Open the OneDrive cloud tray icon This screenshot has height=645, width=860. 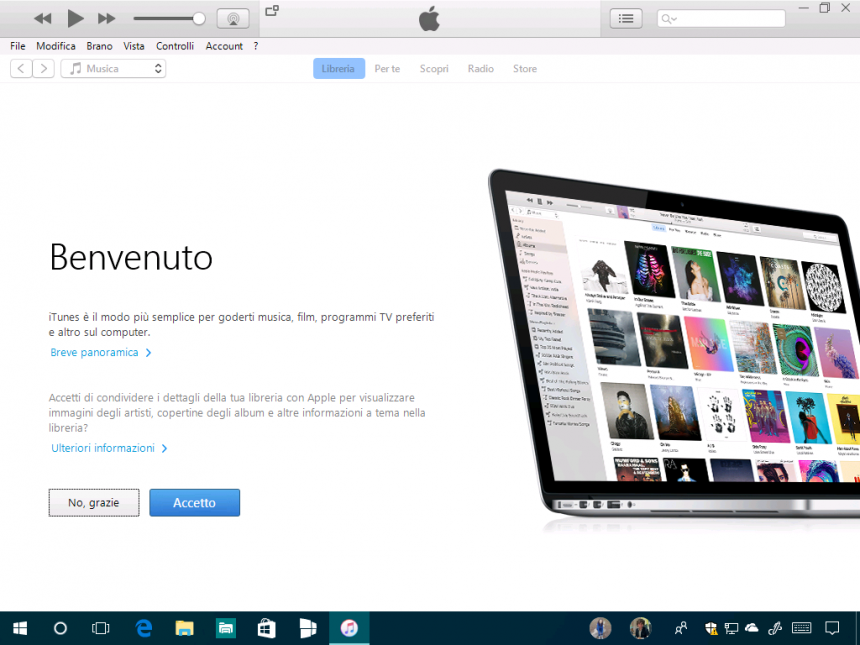tap(751, 628)
